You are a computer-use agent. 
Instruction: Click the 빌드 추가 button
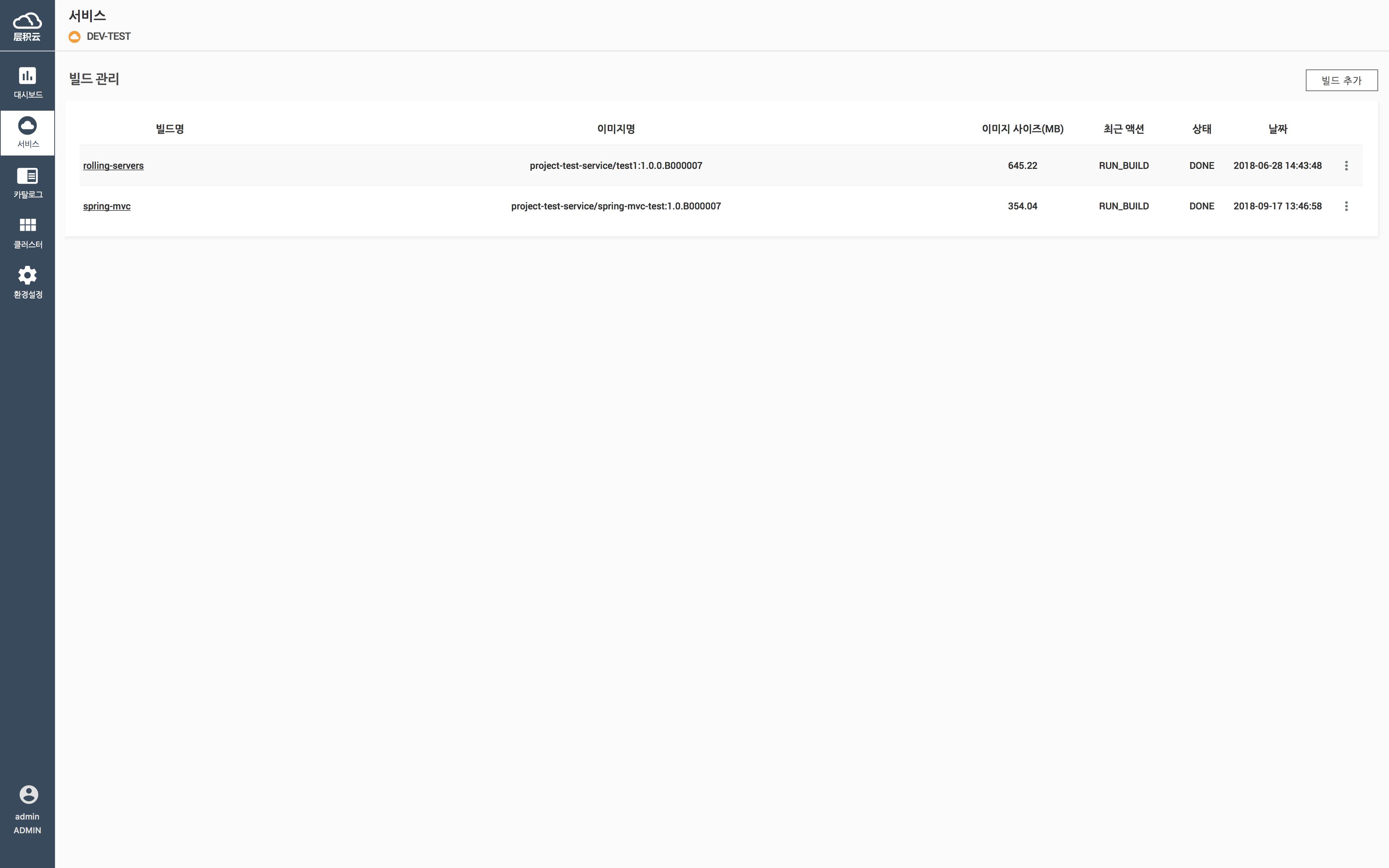[1341, 80]
